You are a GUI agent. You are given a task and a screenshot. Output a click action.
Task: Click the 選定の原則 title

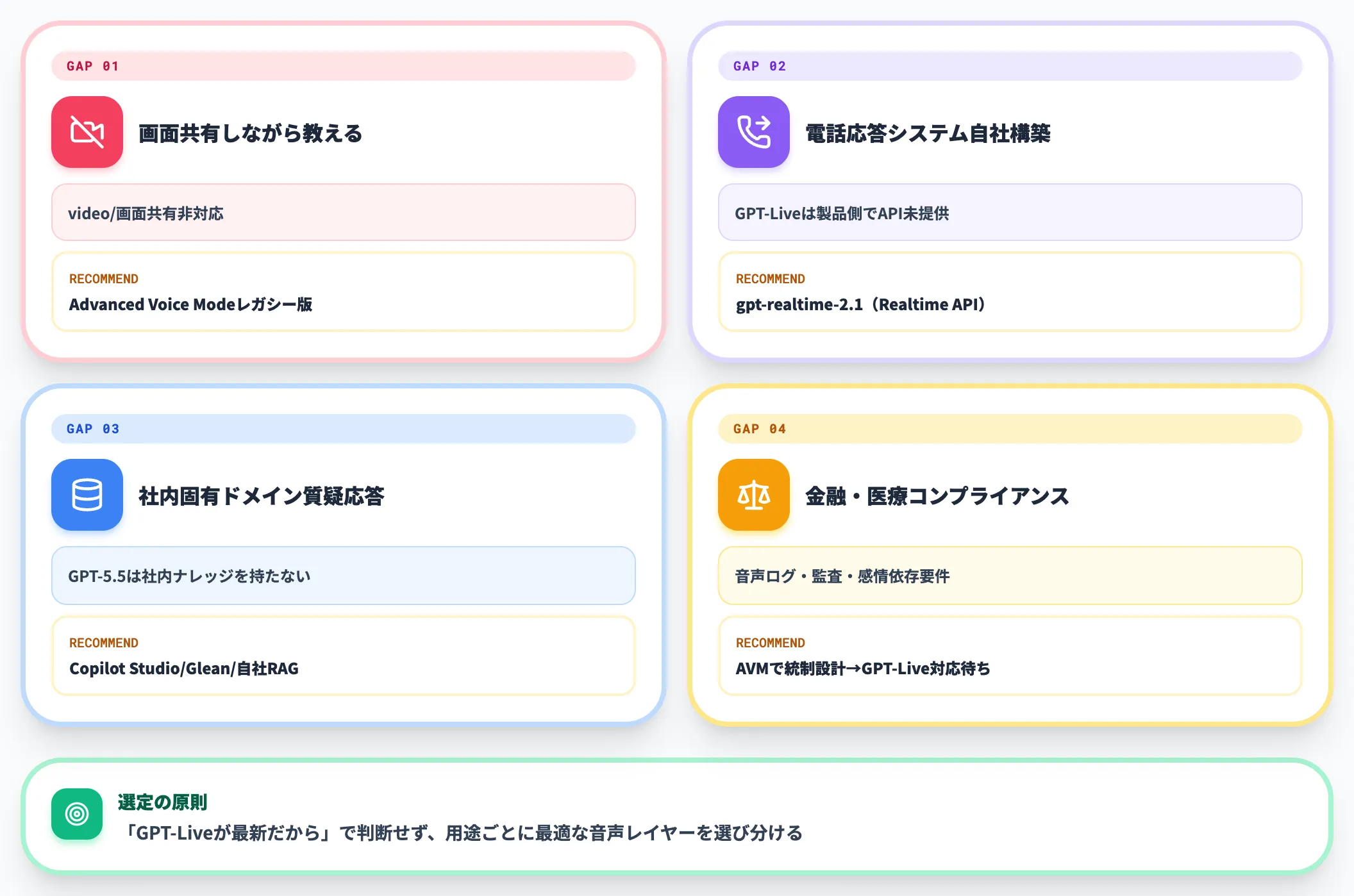click(162, 802)
